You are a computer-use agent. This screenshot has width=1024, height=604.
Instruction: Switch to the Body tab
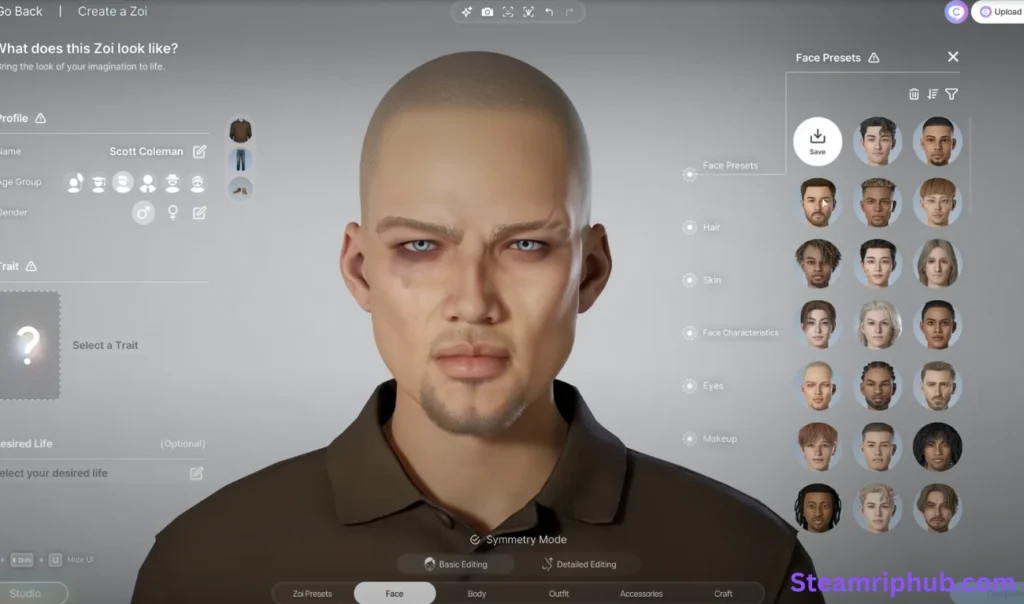477,594
